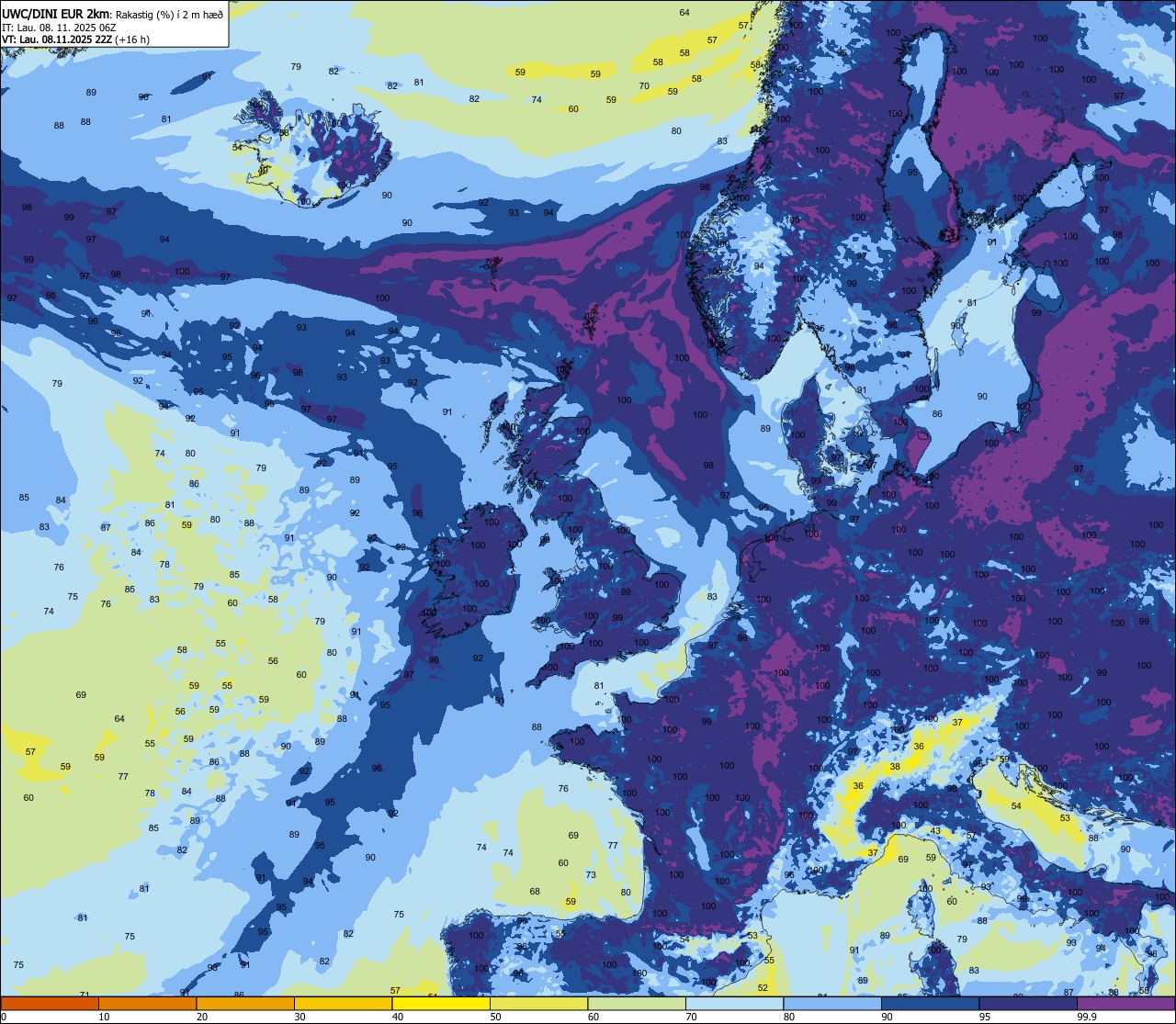Click the 80–90% light blue legend swatch

[x=832, y=1003]
